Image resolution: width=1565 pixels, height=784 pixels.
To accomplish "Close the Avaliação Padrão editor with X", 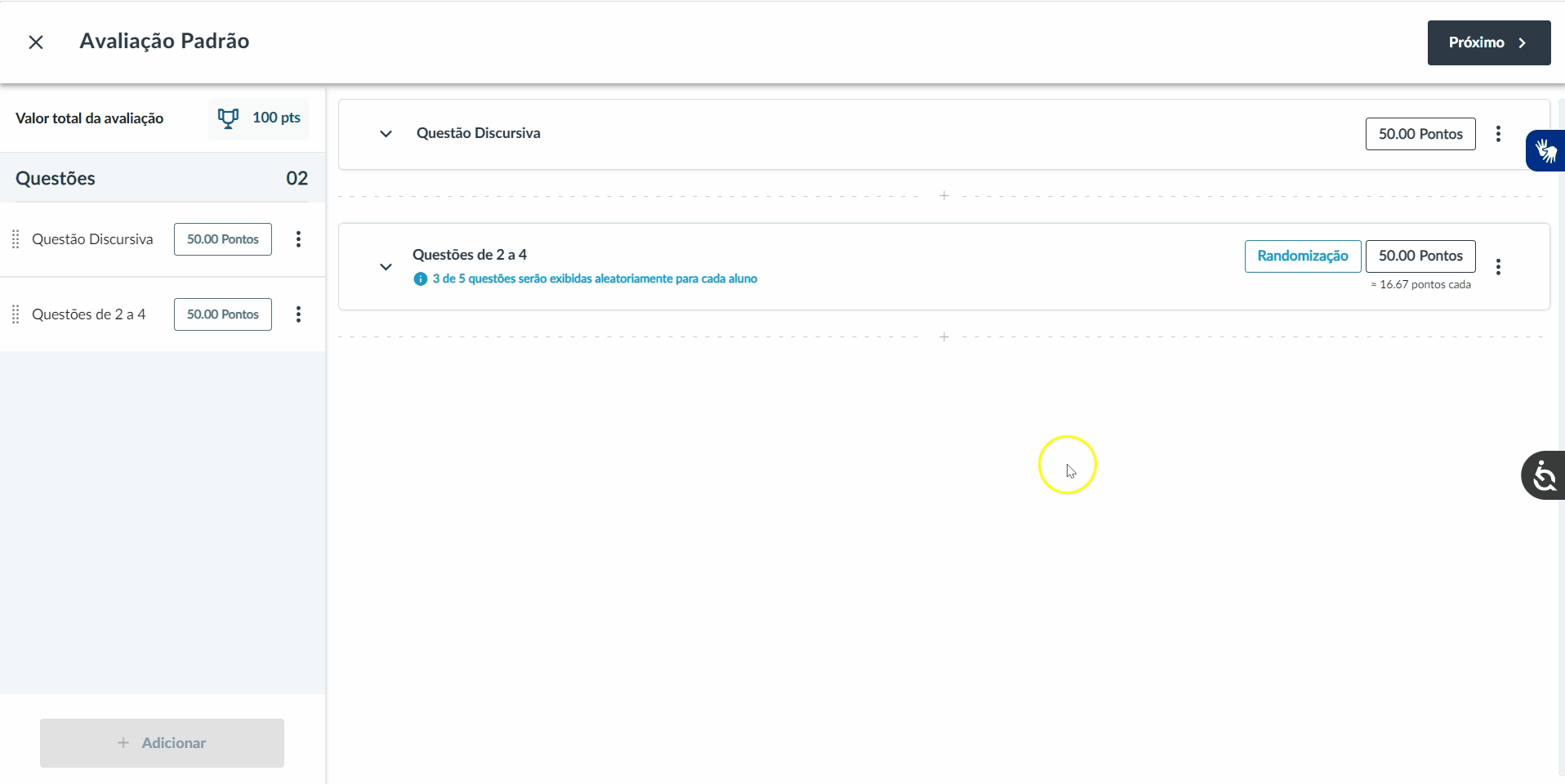I will [36, 42].
